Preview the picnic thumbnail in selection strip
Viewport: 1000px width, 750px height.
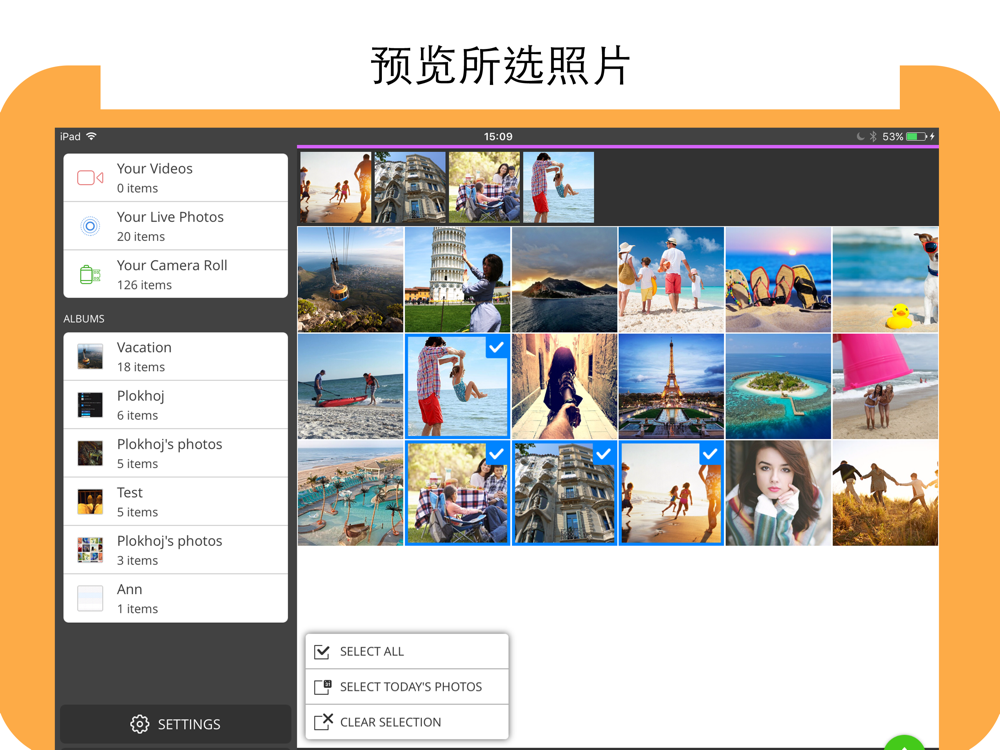coord(484,188)
